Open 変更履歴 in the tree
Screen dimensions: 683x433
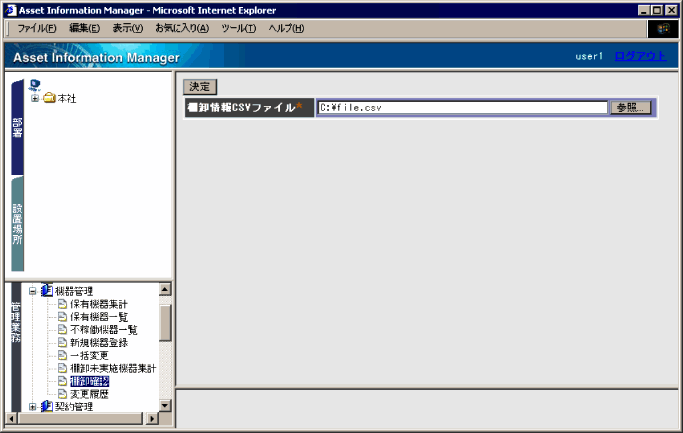click(x=89, y=394)
